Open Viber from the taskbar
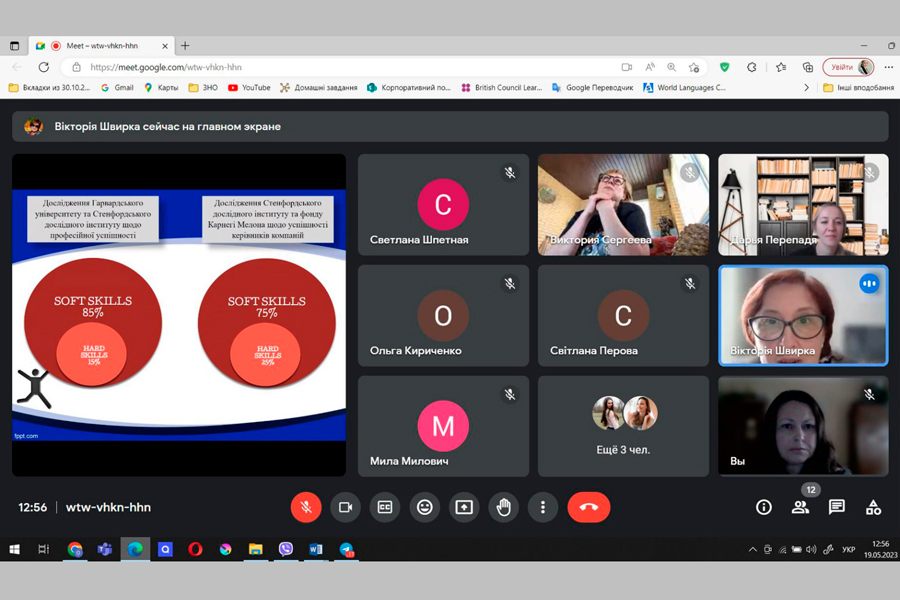This screenshot has height=600, width=900. coord(286,549)
